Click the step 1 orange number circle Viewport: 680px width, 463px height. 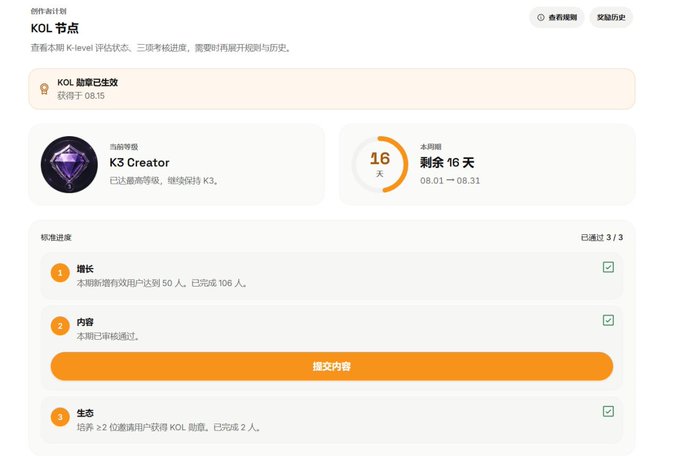60,273
